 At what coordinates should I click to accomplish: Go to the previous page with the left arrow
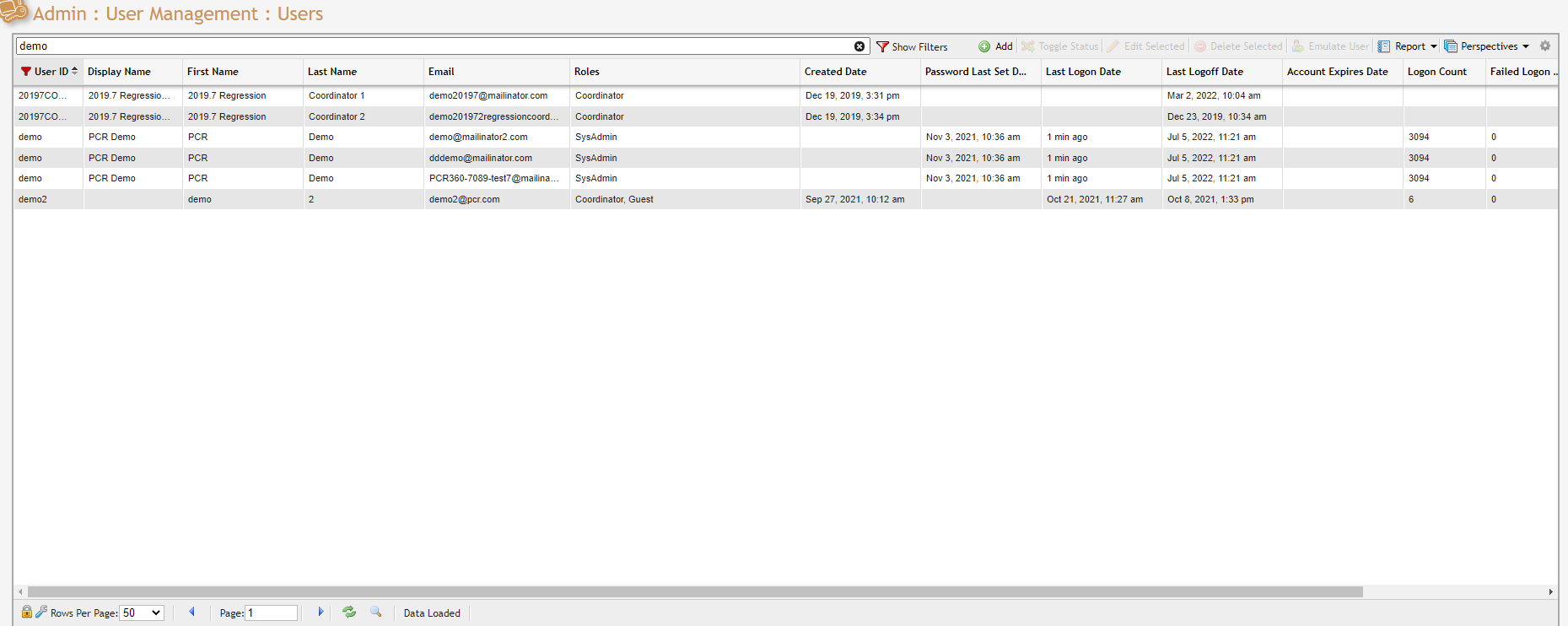[x=191, y=613]
